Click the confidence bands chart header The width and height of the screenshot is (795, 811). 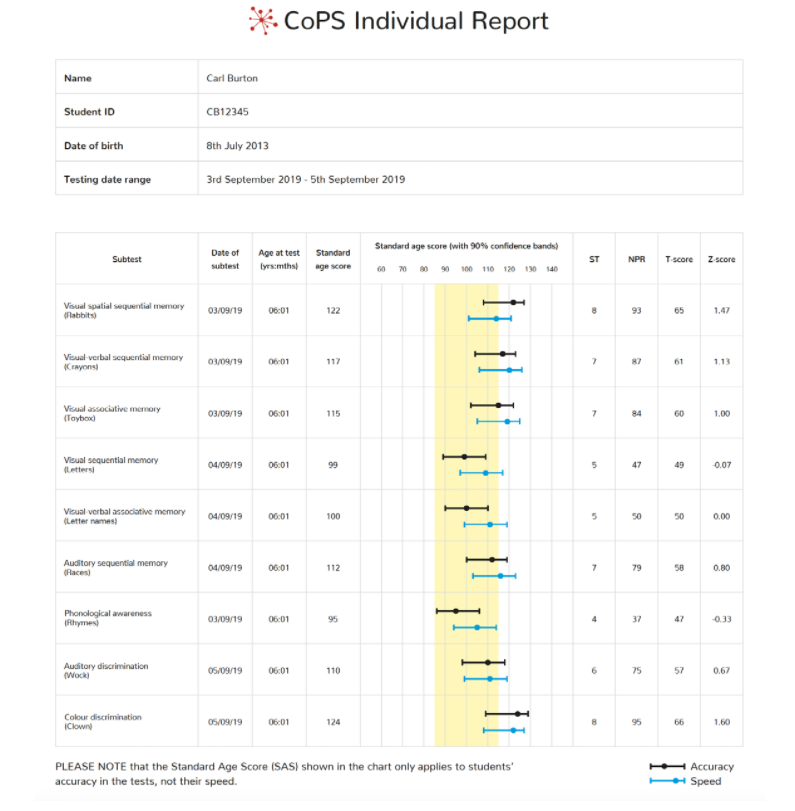click(x=466, y=246)
